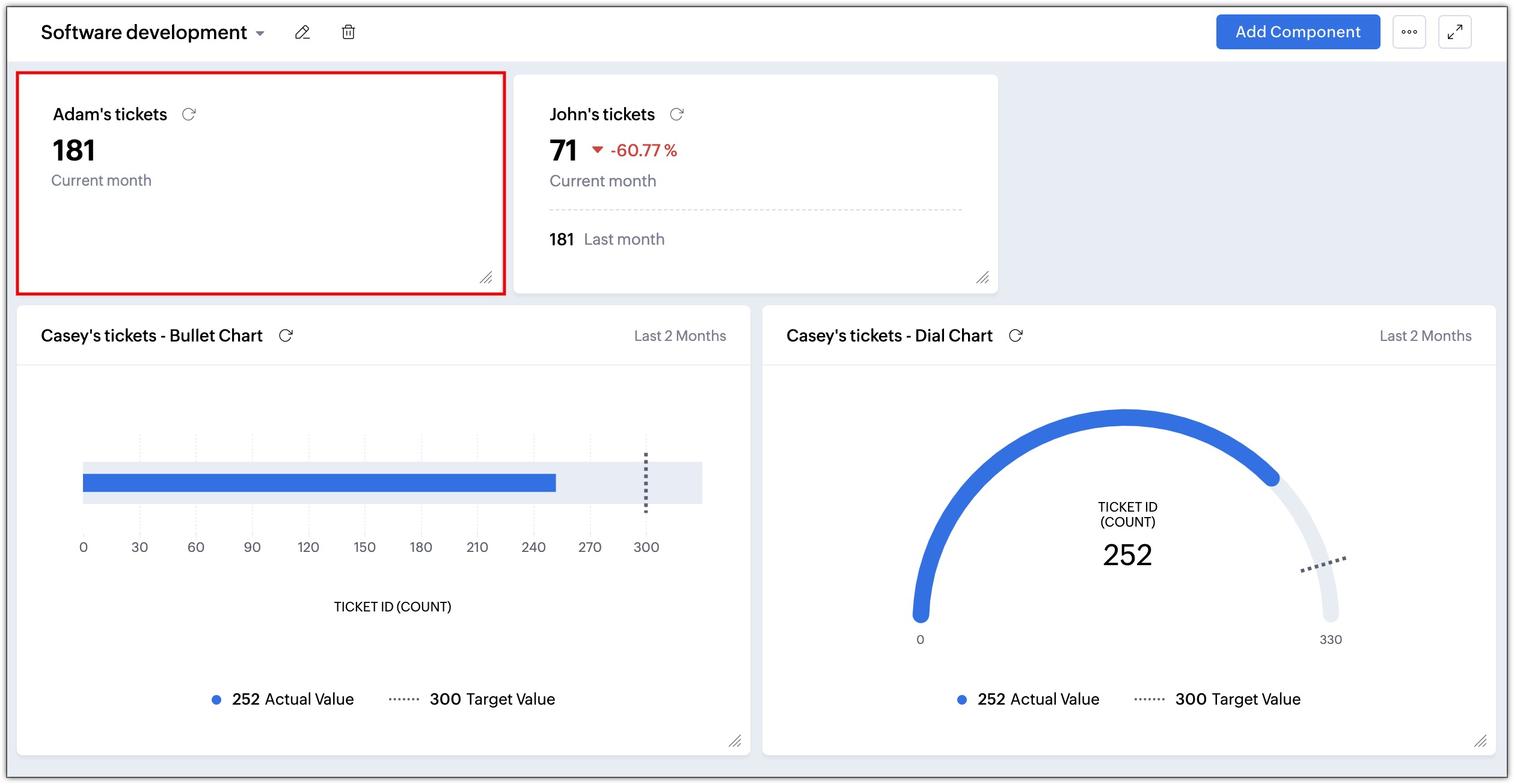The image size is (1514, 784).
Task: Click resize handle of Adam's tickets card
Action: click(x=486, y=277)
